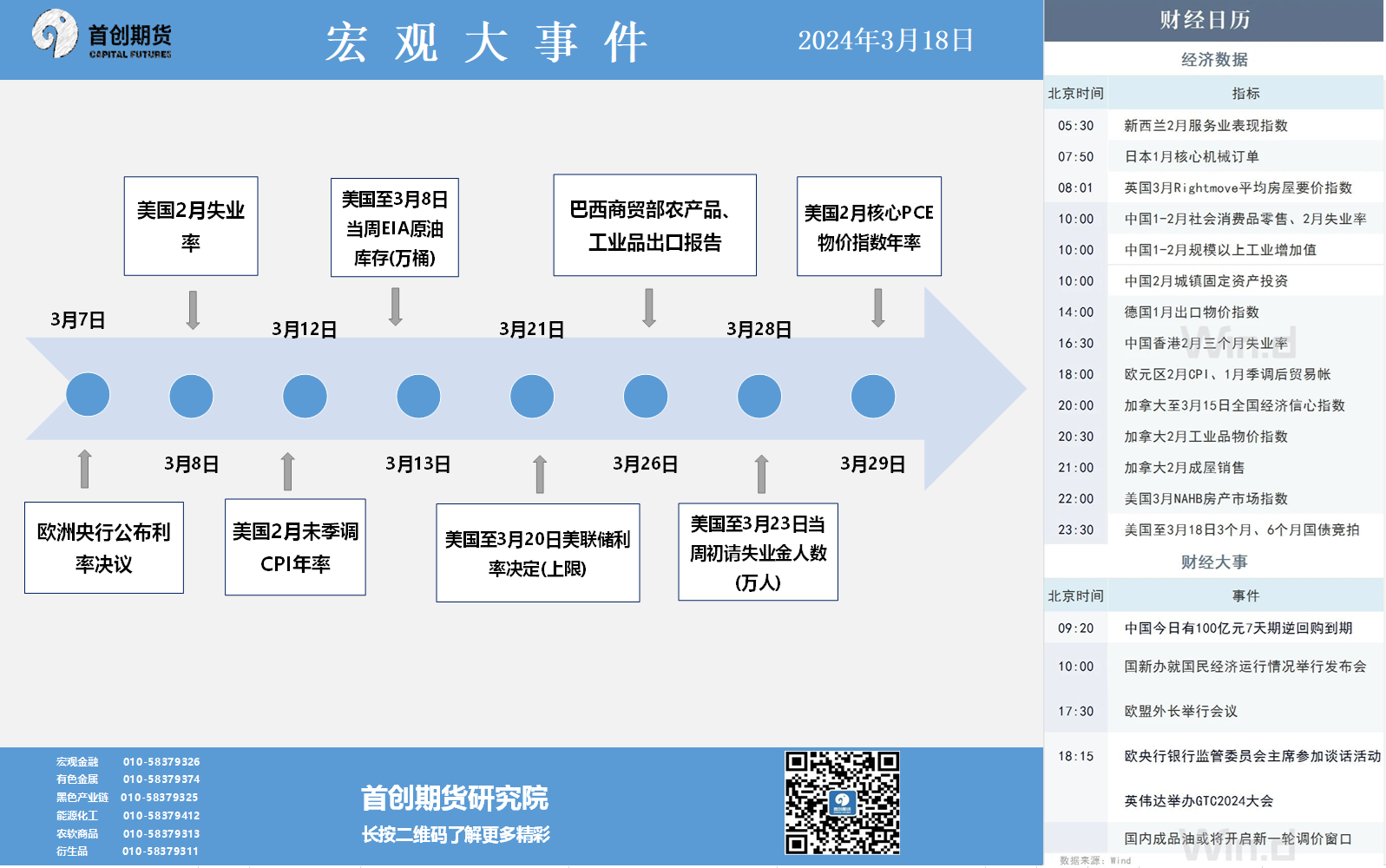Click the timeline dot below 3月12日

pos(305,396)
